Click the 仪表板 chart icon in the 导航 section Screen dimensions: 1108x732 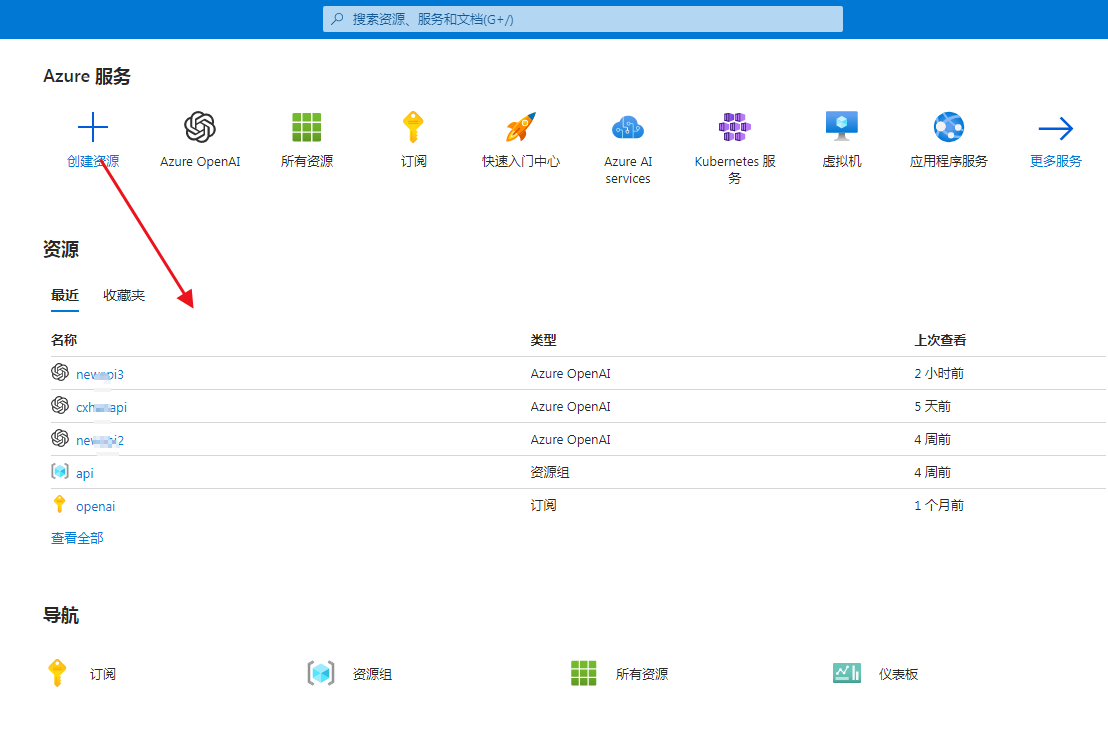coord(847,673)
